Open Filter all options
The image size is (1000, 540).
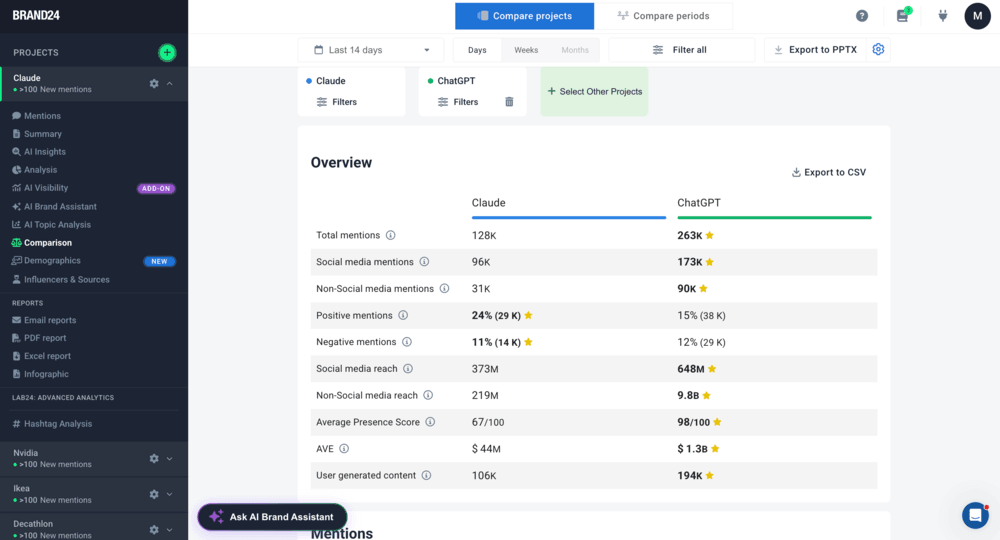[681, 50]
